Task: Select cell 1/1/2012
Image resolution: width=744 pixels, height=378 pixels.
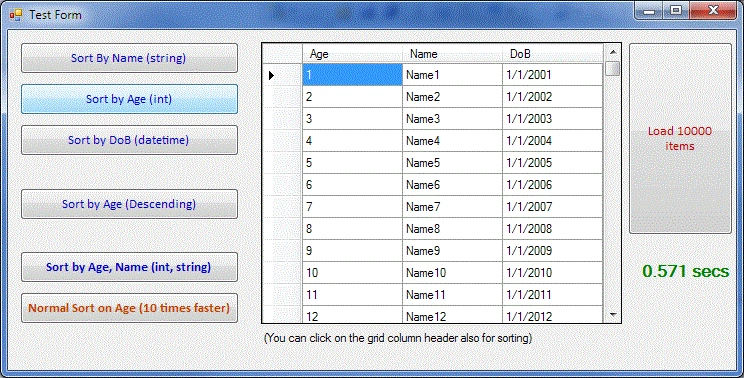Action: click(x=552, y=314)
